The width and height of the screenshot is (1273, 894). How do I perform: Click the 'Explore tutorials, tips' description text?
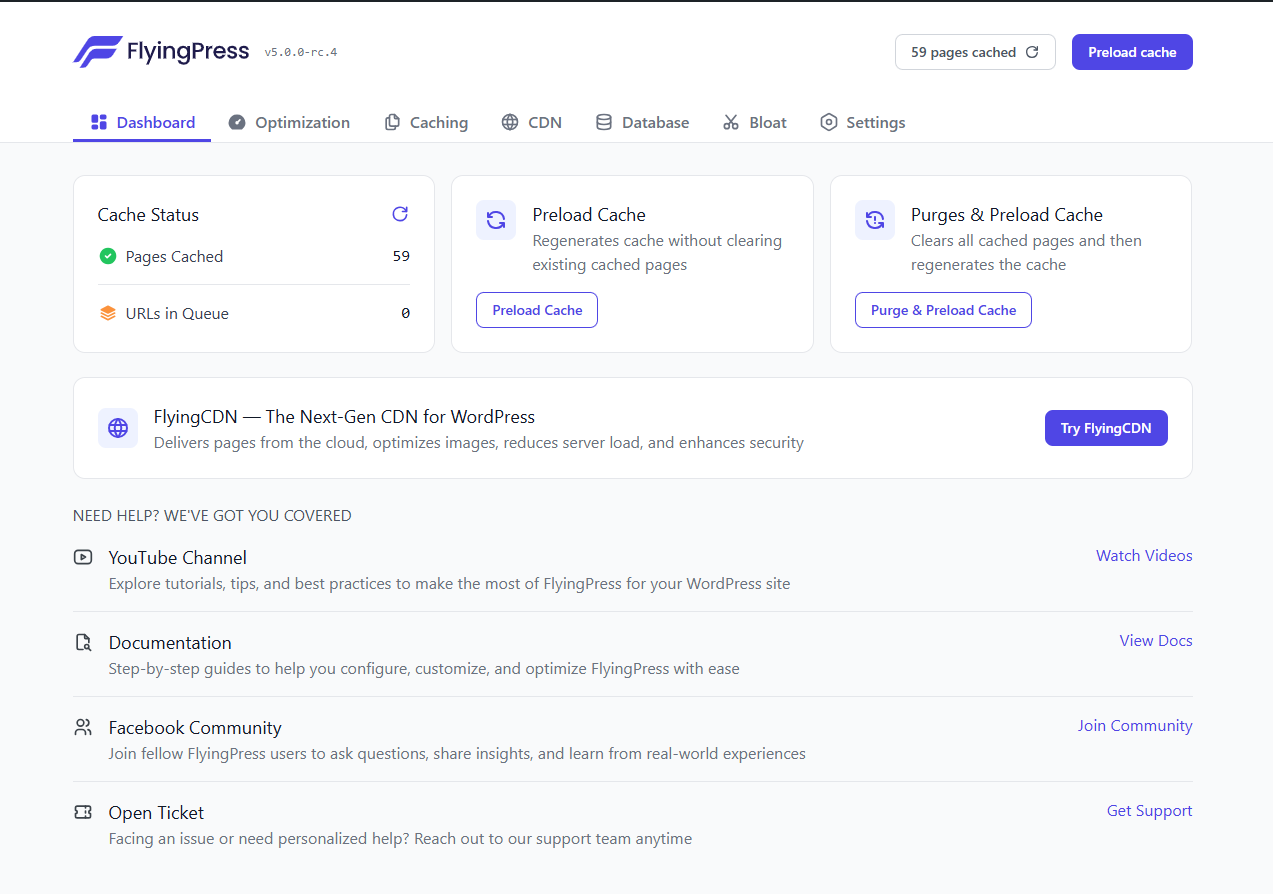449,584
